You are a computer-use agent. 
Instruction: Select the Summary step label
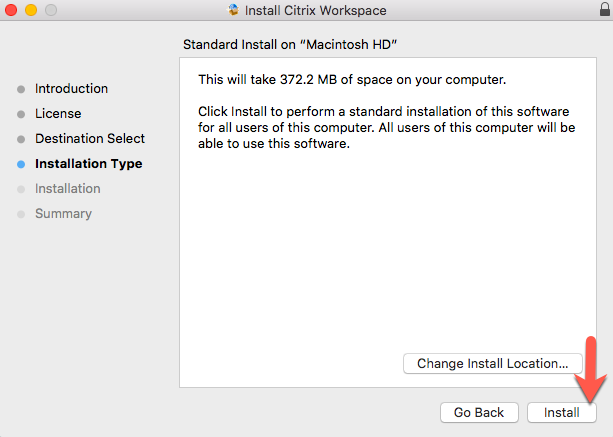pos(63,214)
